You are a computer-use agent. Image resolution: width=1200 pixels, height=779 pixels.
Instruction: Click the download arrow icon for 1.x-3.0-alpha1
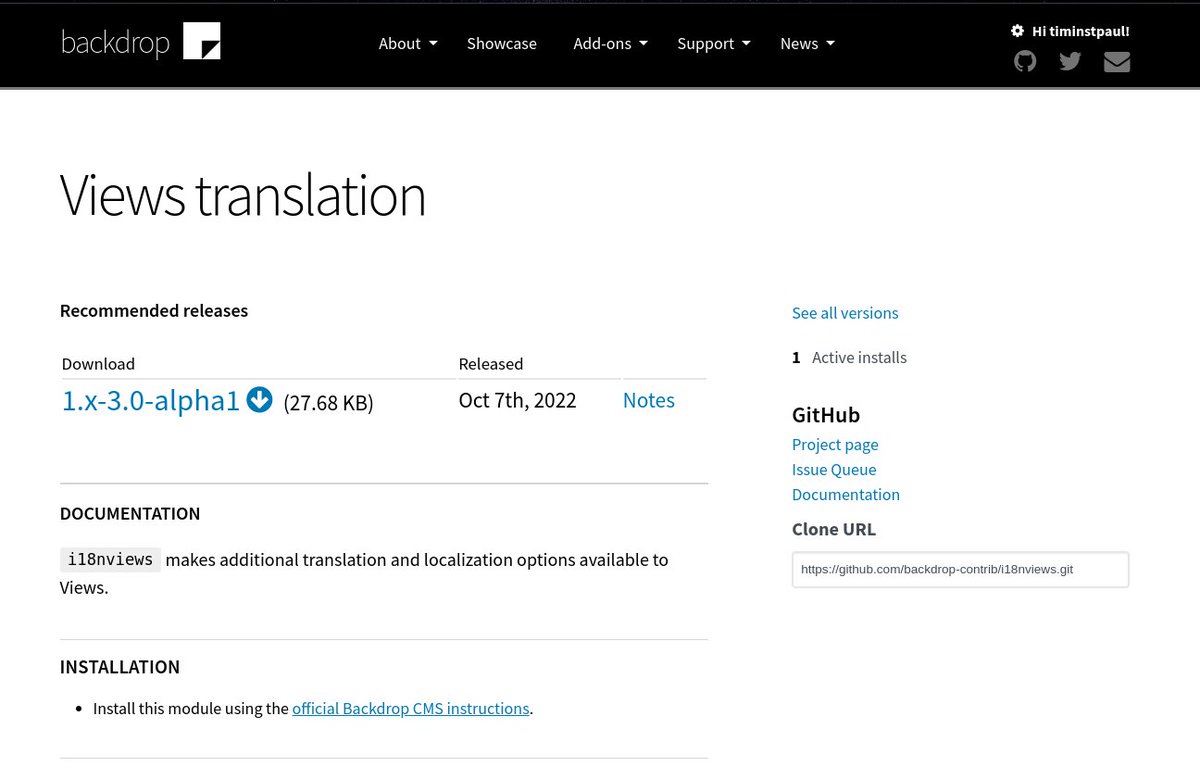[259, 400]
